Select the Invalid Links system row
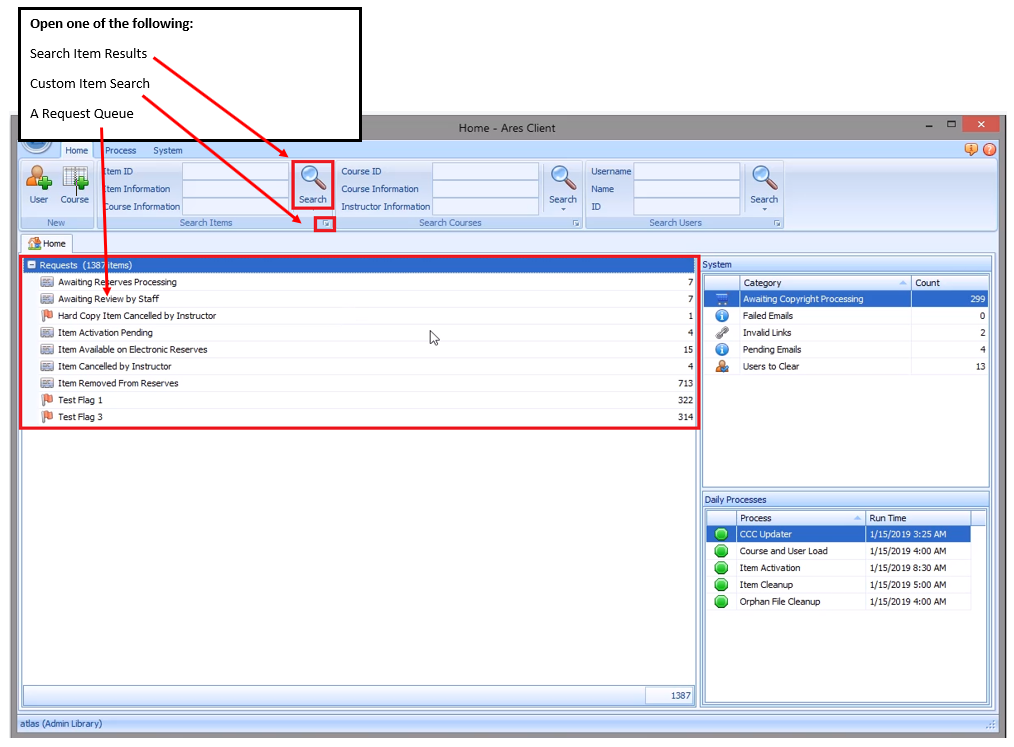Viewport: 1014px width, 747px height. 767,333
